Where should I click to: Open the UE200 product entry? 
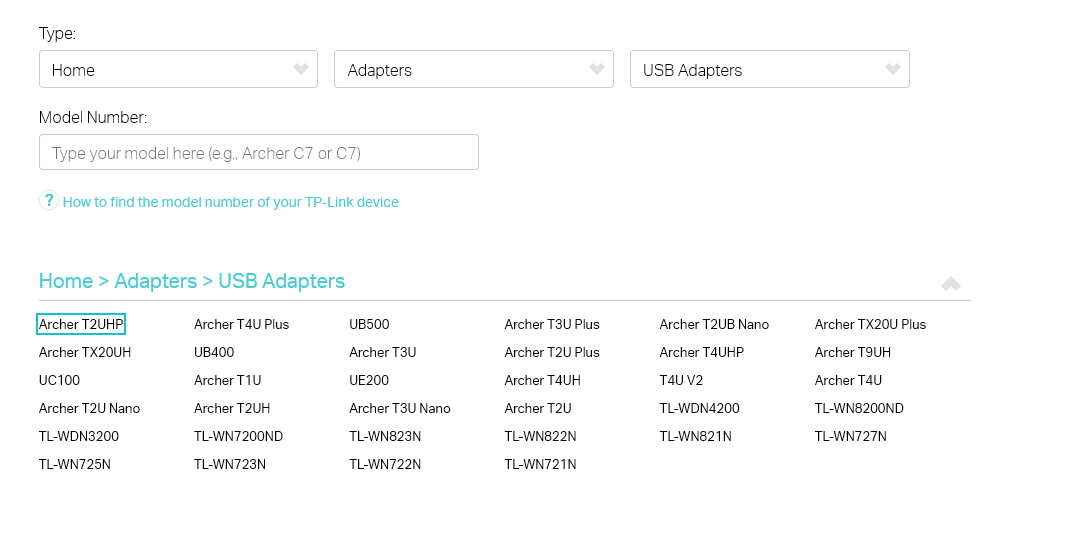pos(369,380)
